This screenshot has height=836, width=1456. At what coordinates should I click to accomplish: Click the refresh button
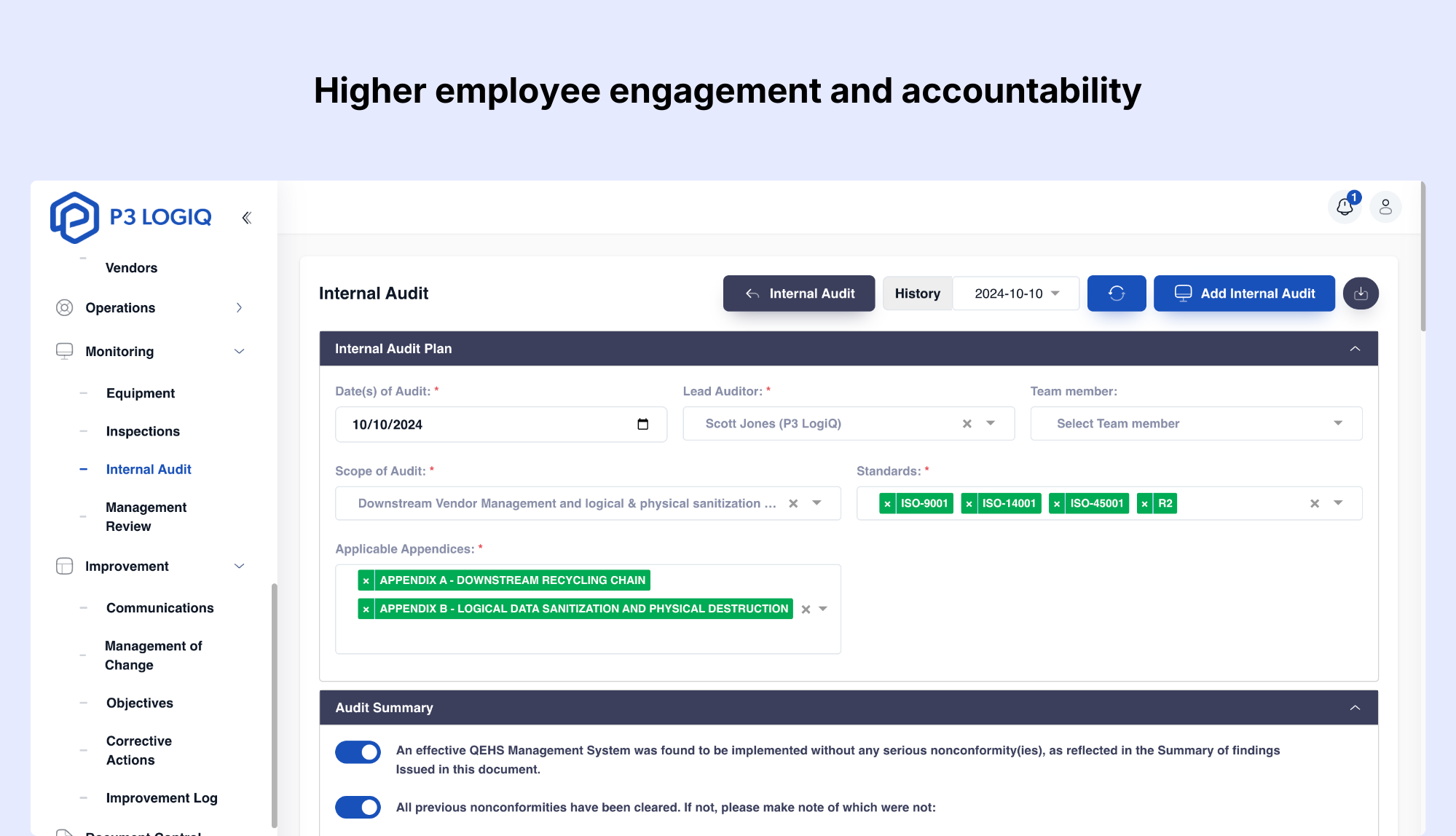click(1117, 293)
